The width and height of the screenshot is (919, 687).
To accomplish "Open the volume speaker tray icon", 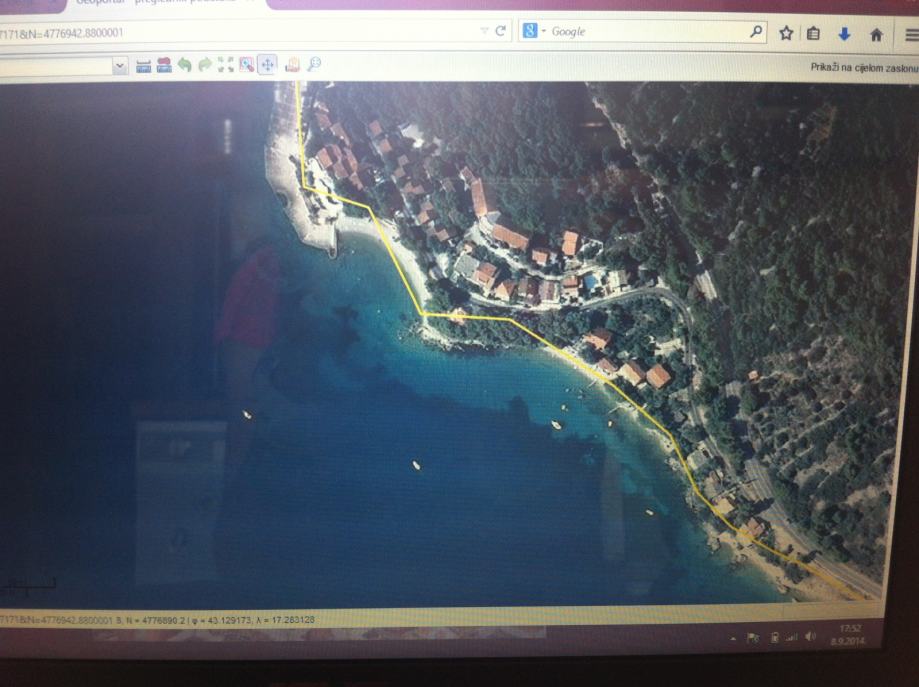I will pyautogui.click(x=811, y=637).
